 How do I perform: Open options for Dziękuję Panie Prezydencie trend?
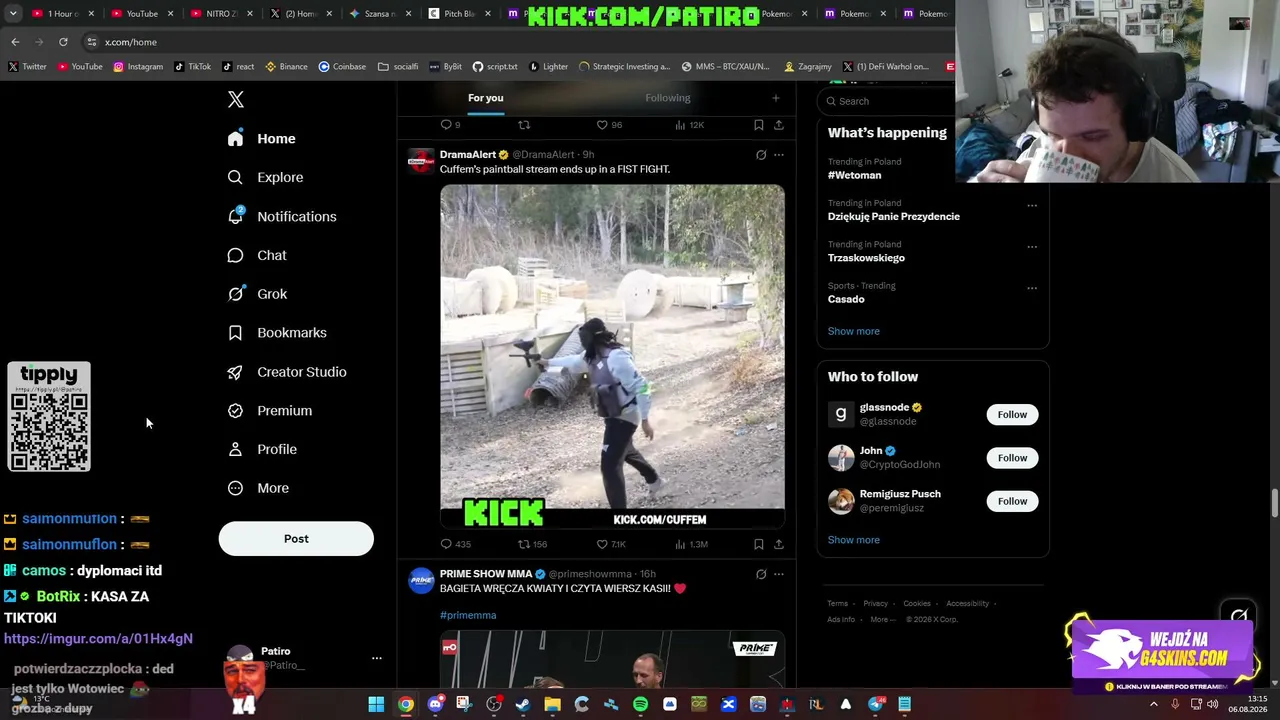coord(1032,206)
